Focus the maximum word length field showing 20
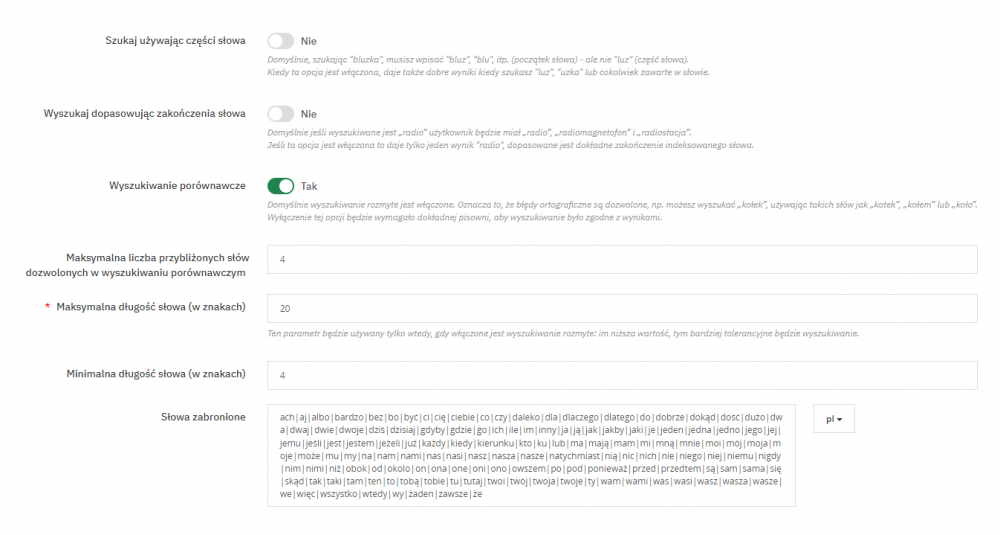The height and width of the screenshot is (535, 1000). click(x=622, y=309)
